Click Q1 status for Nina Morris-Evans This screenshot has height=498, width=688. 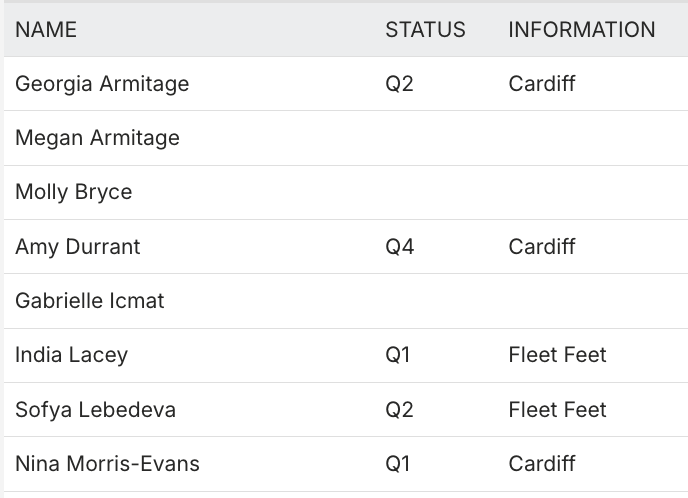pos(398,464)
